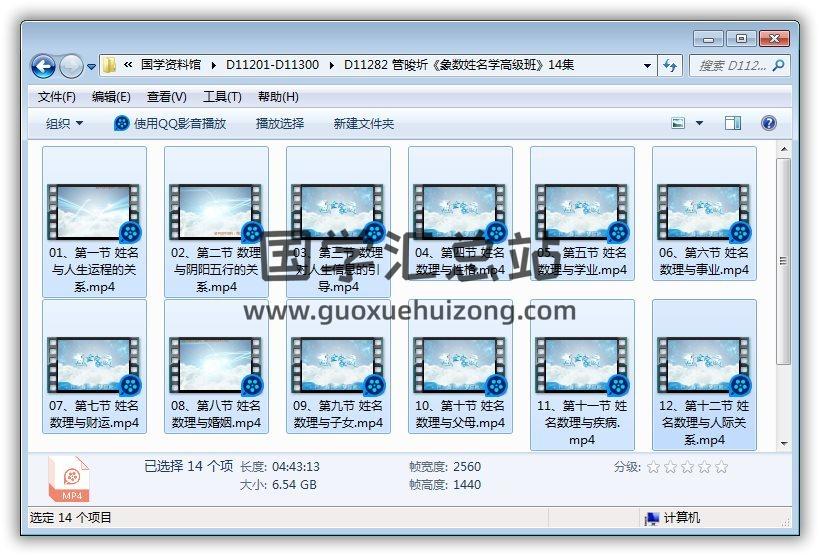Open the 组织 dropdown menu
The image size is (820, 556).
(65, 123)
